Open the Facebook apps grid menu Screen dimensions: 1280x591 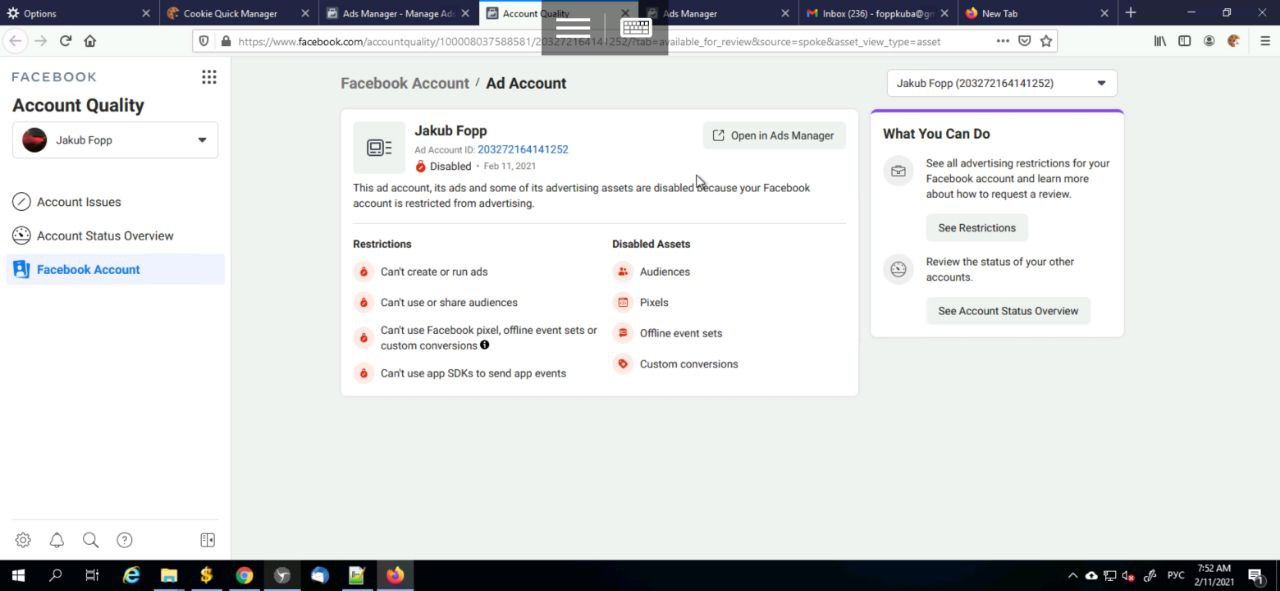coord(209,77)
